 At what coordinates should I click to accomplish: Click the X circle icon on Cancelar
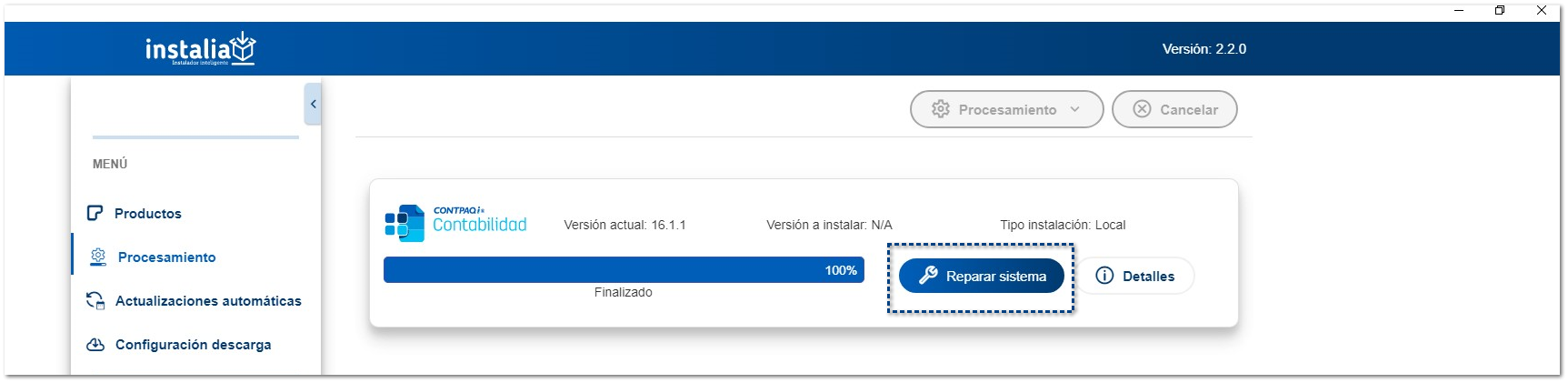tap(1142, 109)
